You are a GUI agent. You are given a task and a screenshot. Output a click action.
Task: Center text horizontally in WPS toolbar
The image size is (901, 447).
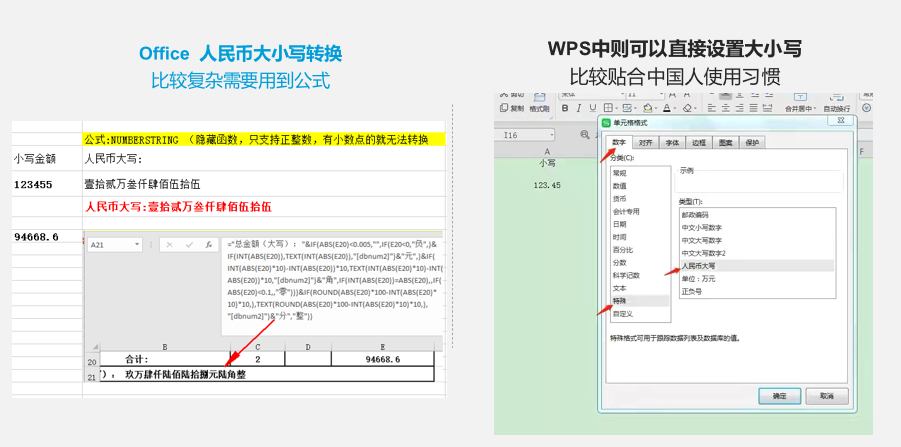(x=725, y=108)
